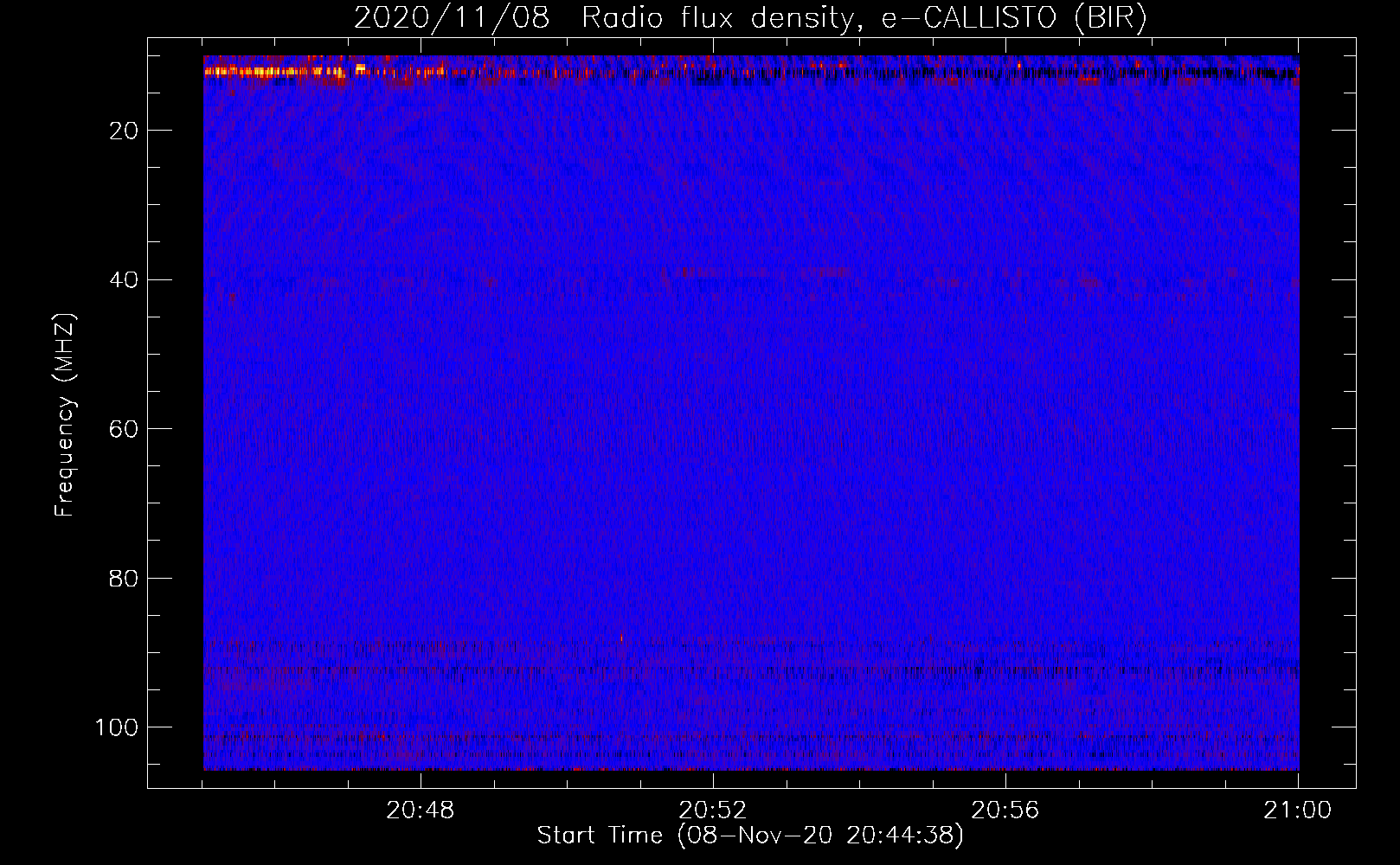Click the 'Frequency (MHZ)' axis label
Screen dimensions: 1400x865
click(66, 415)
